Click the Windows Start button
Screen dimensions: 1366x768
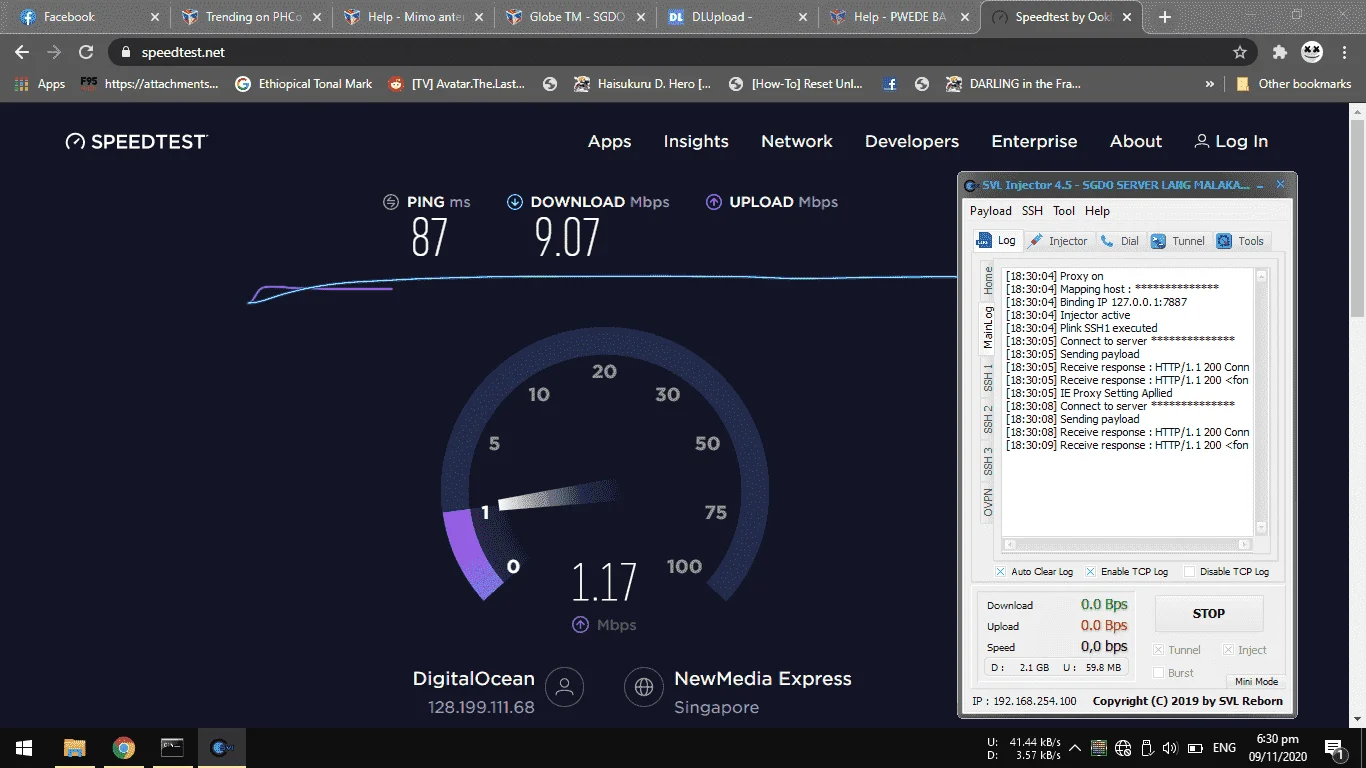(24, 748)
